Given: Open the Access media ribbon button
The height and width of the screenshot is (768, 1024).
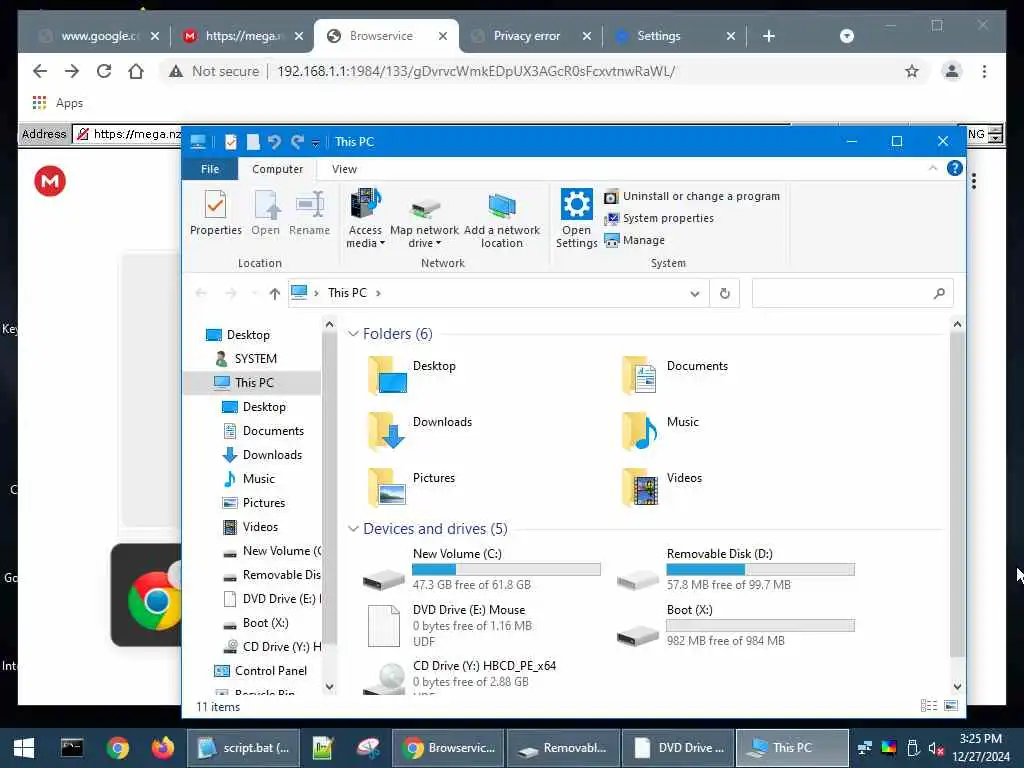Looking at the screenshot, I should [x=365, y=217].
